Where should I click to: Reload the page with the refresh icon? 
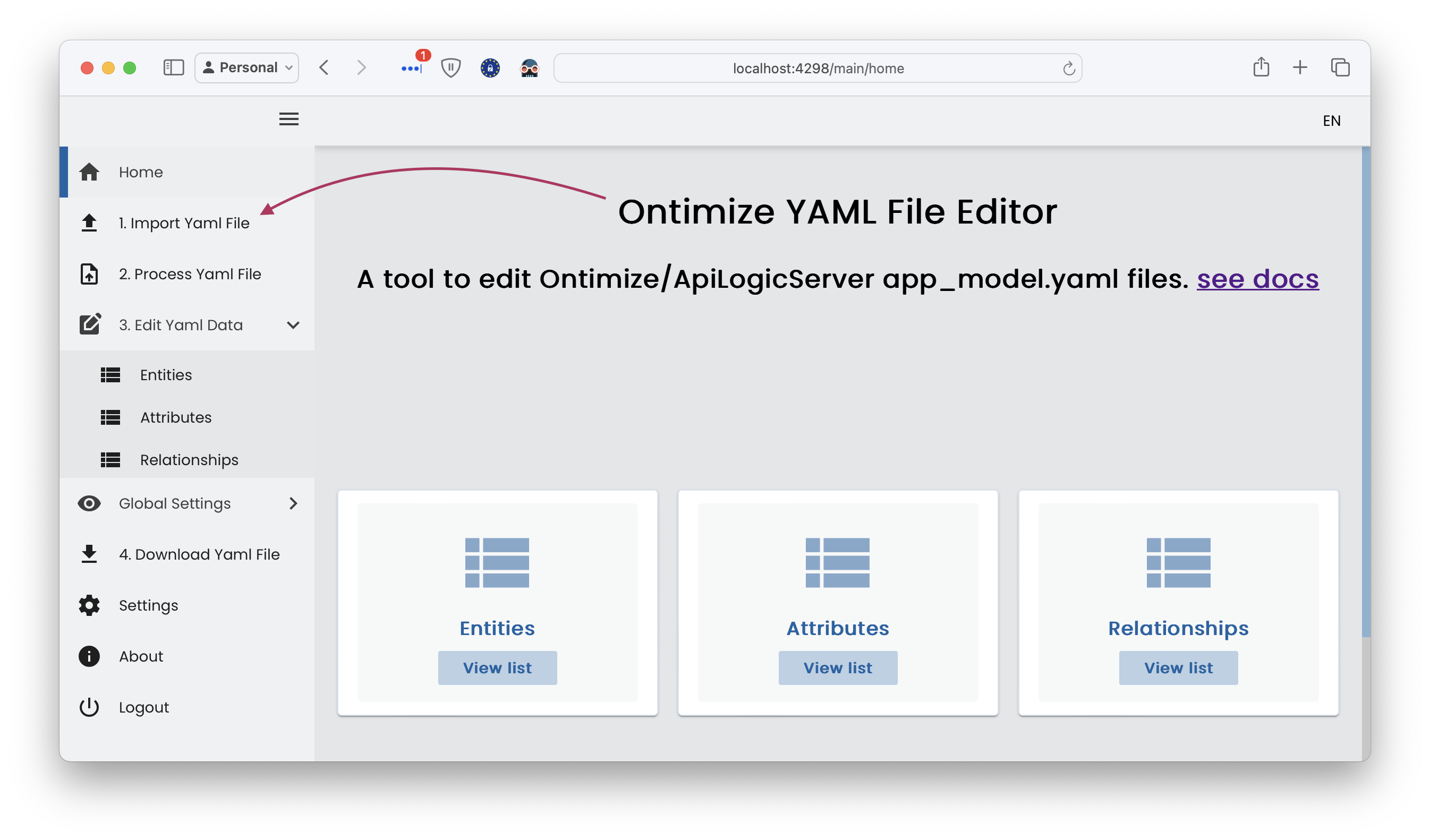pyautogui.click(x=1069, y=68)
